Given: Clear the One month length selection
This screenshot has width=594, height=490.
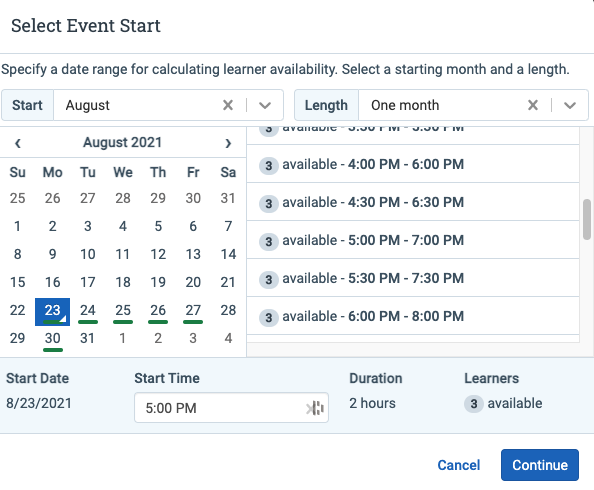Looking at the screenshot, I should [533, 105].
